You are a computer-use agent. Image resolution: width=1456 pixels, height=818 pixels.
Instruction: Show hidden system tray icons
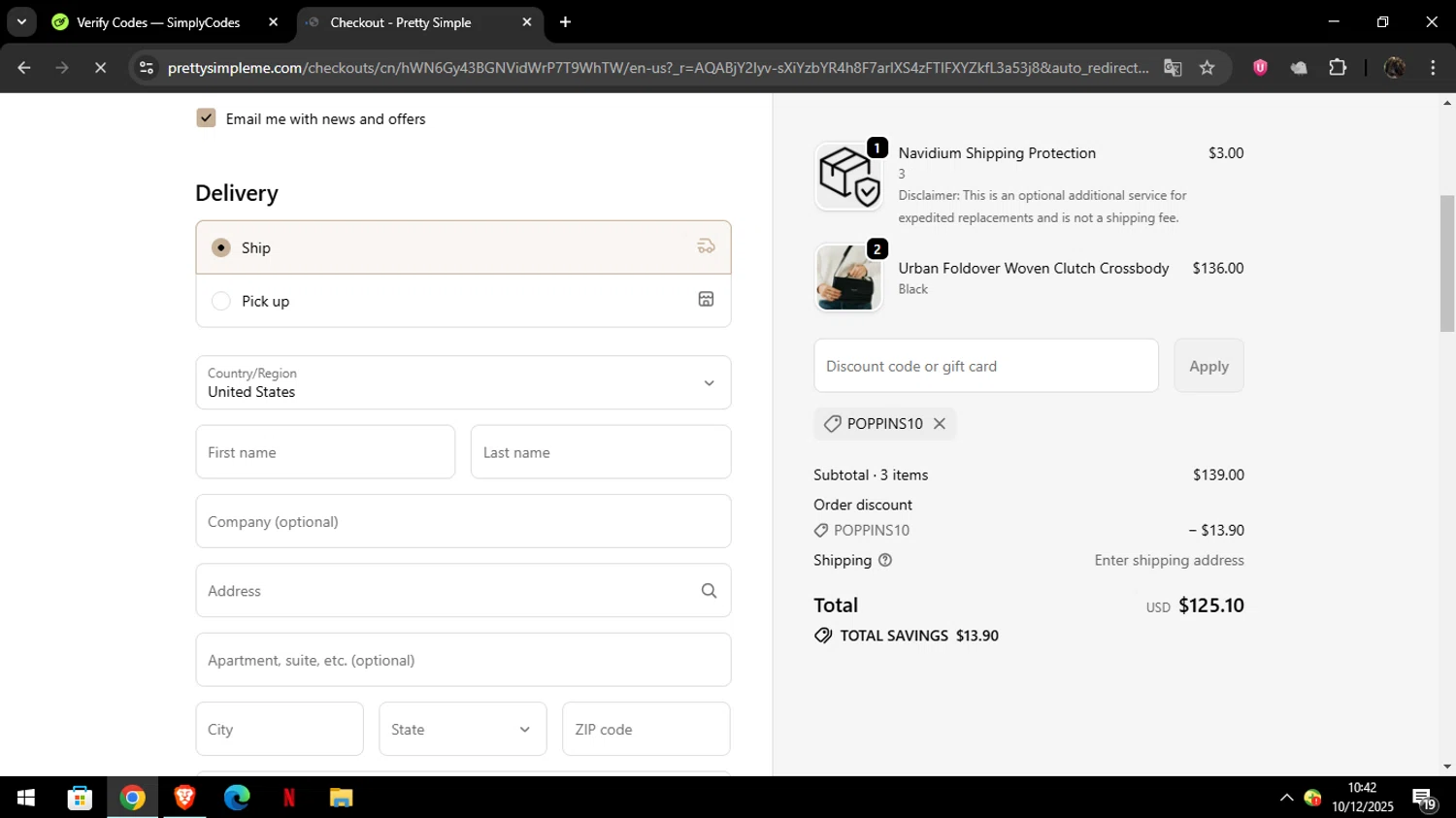pyautogui.click(x=1286, y=798)
